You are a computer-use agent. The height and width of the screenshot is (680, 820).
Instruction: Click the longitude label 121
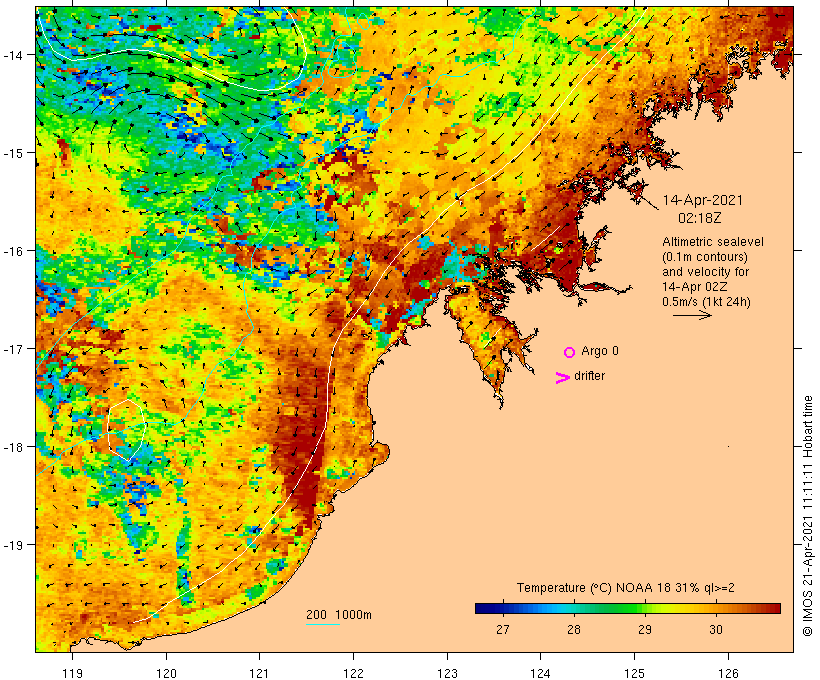pos(259,673)
